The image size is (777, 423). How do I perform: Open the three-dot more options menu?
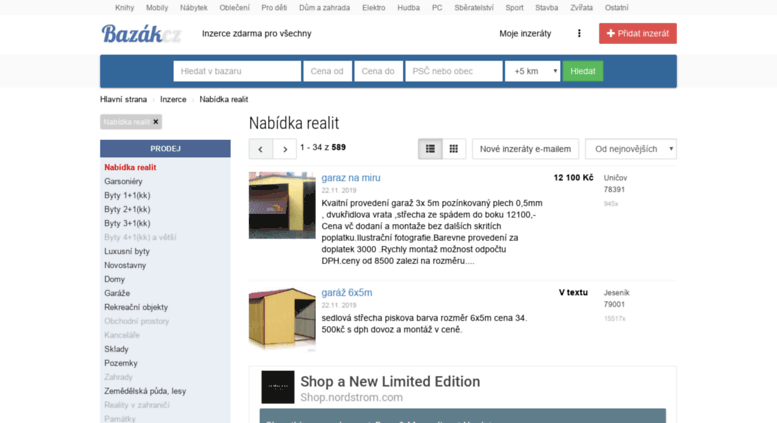579,34
